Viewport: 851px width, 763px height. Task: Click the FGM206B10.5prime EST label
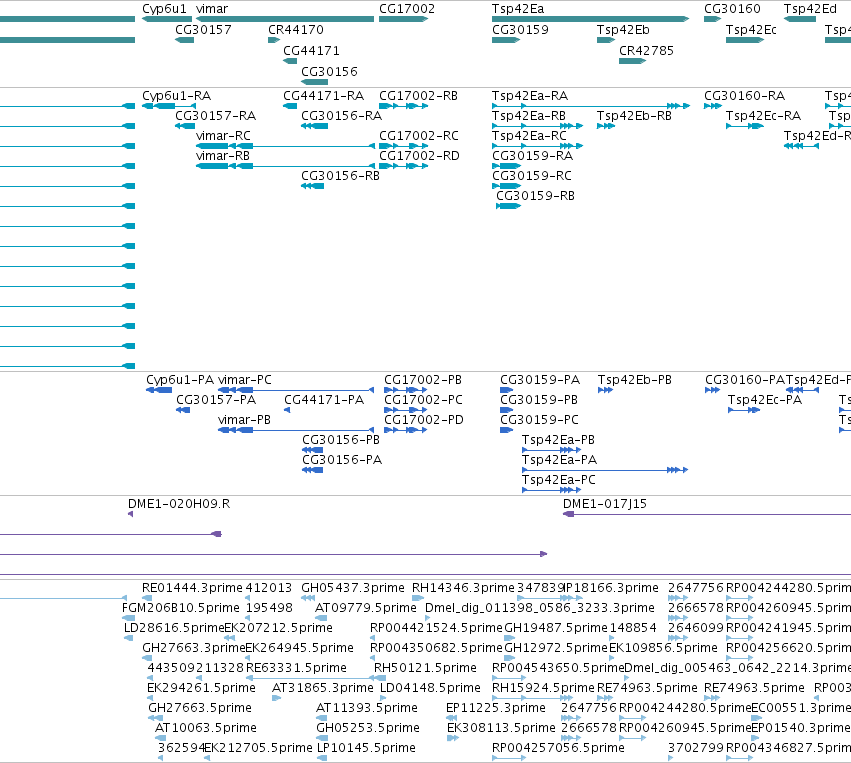pos(180,608)
